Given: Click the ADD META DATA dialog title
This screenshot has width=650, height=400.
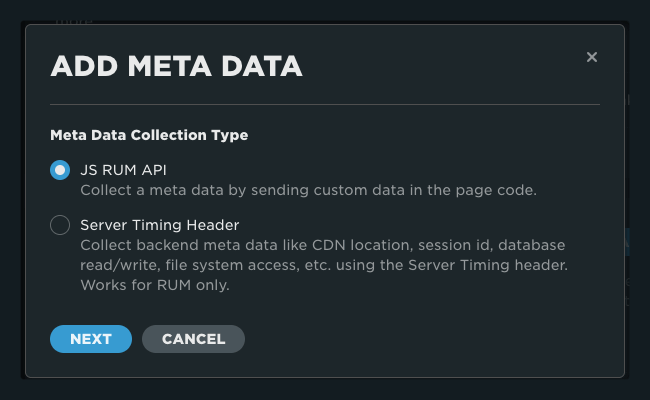Looking at the screenshot, I should click(x=176, y=67).
